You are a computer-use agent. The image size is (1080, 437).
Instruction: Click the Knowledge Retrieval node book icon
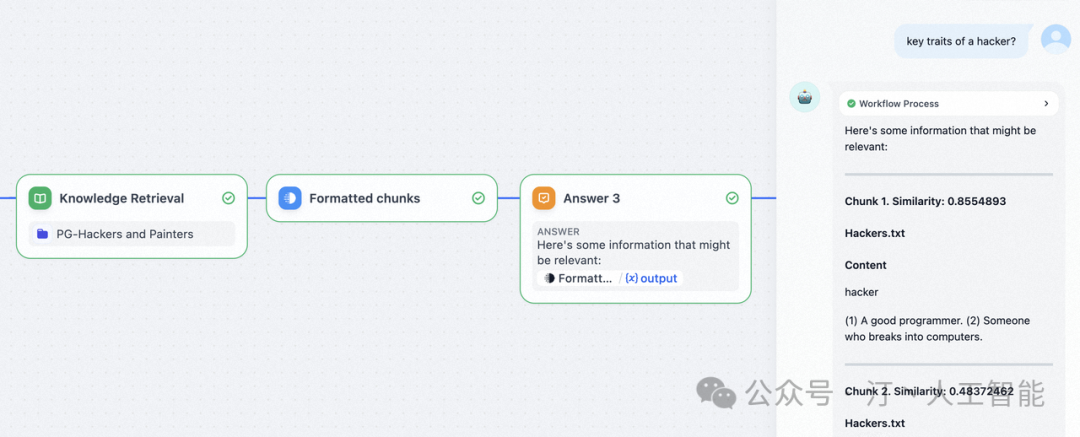pos(40,198)
